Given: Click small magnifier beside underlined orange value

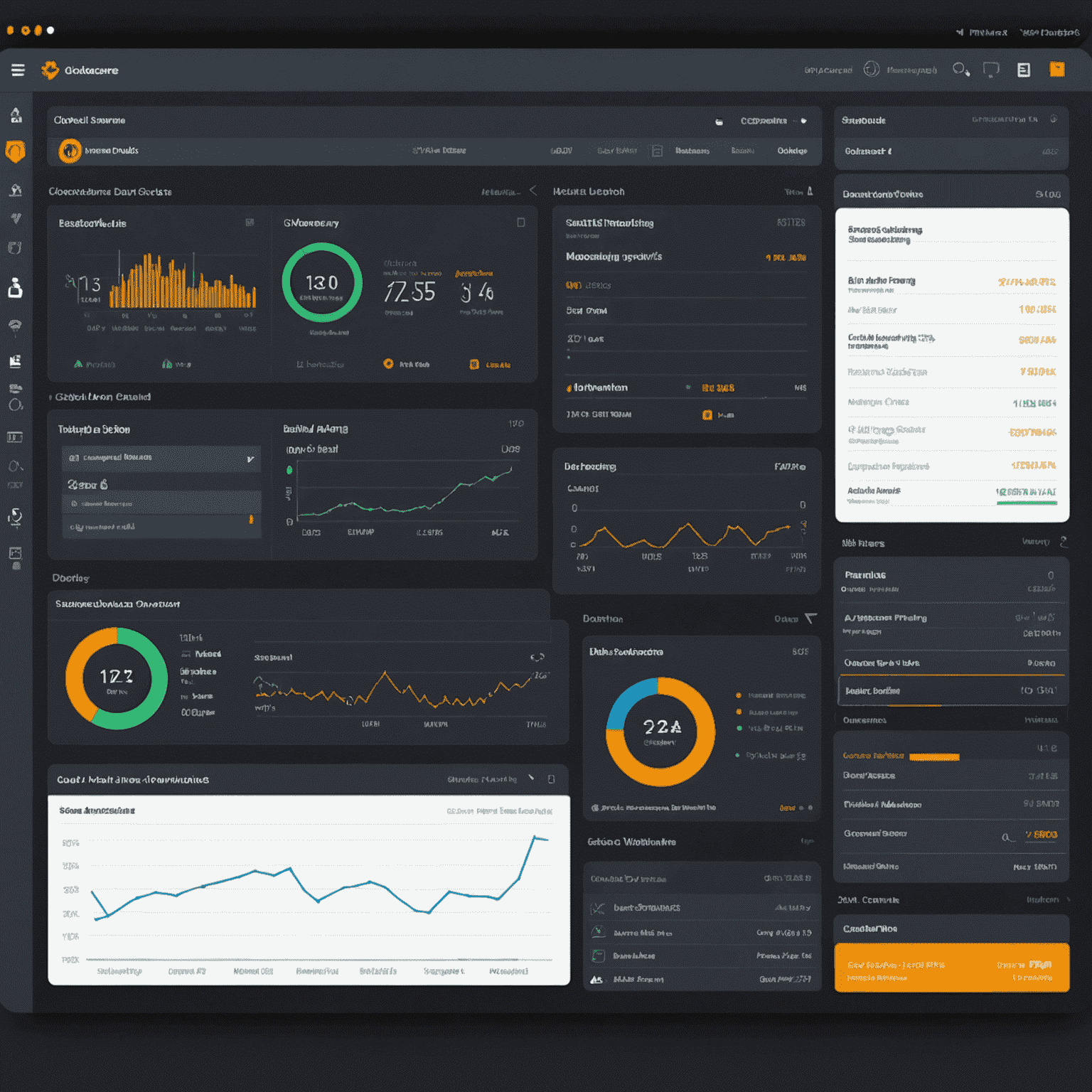Looking at the screenshot, I should pyautogui.click(x=1007, y=837).
